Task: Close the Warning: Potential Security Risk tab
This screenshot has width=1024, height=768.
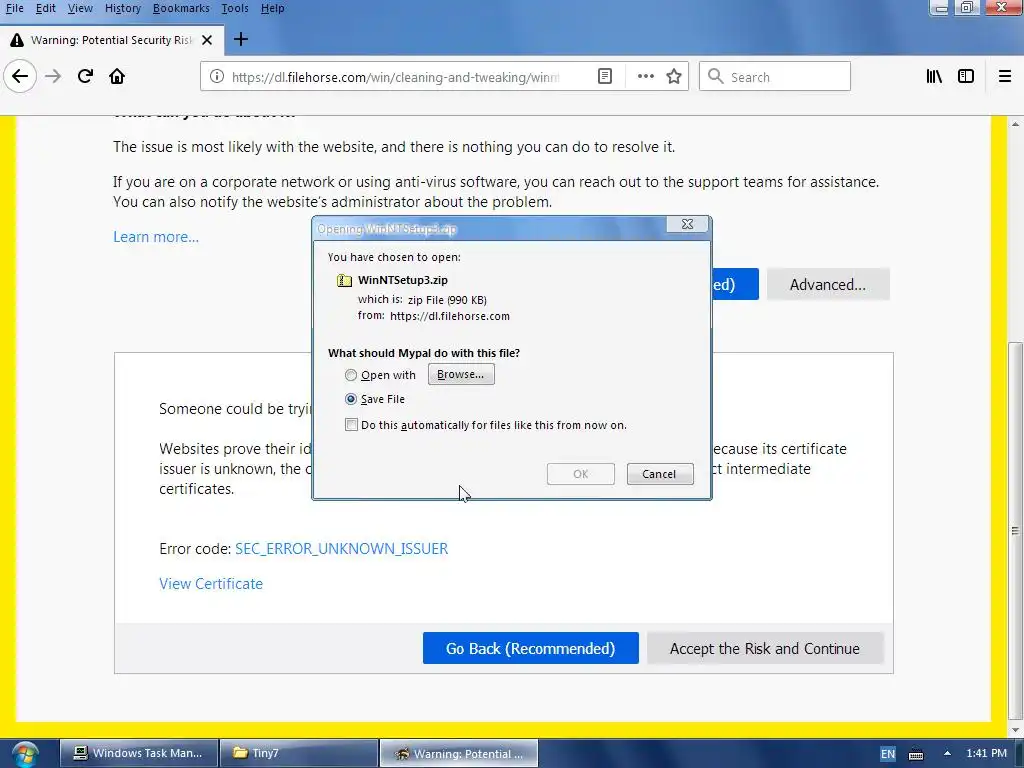Action: point(207,40)
